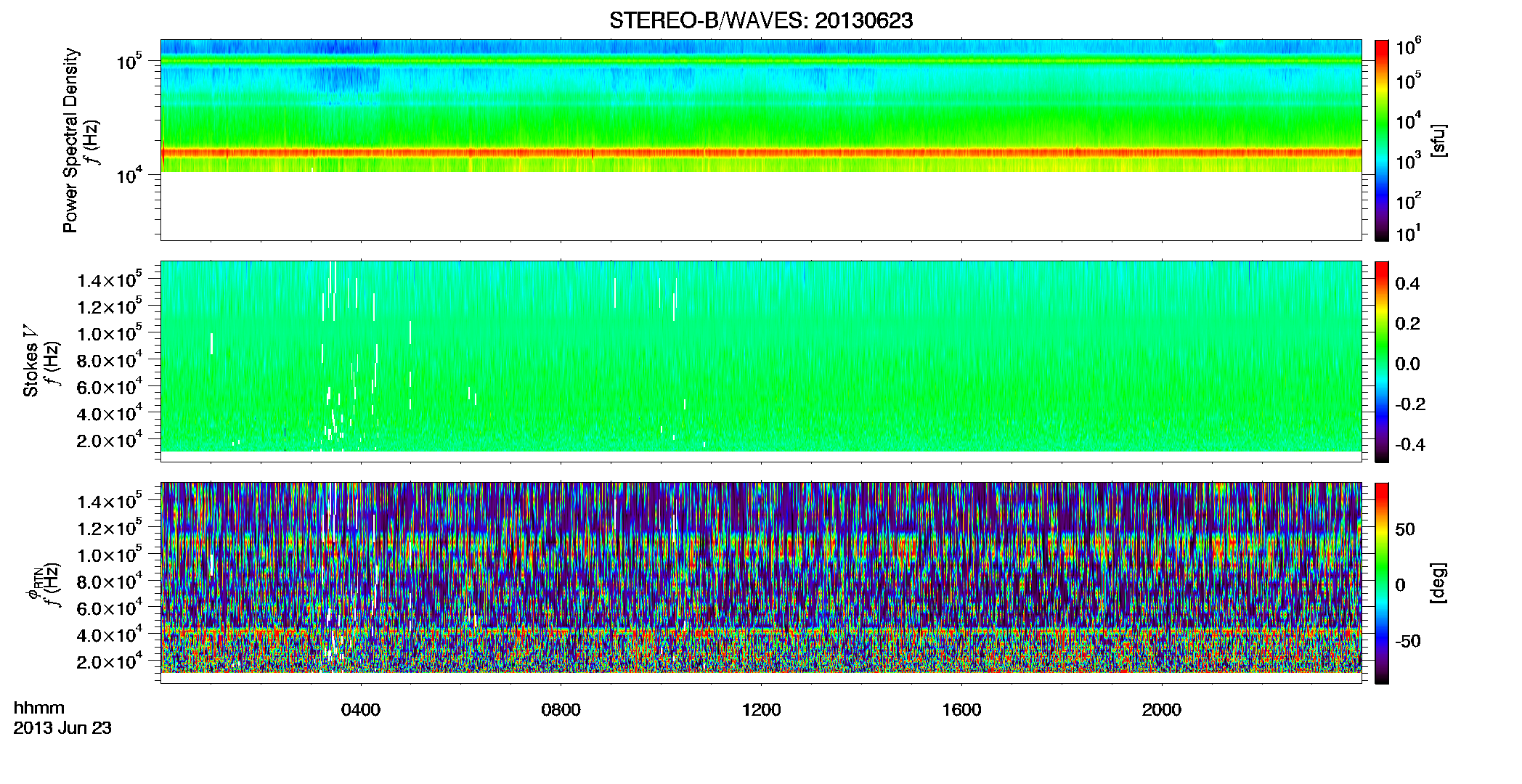1522x784 pixels.
Task: Click the 1200 time axis label
Action: click(761, 710)
